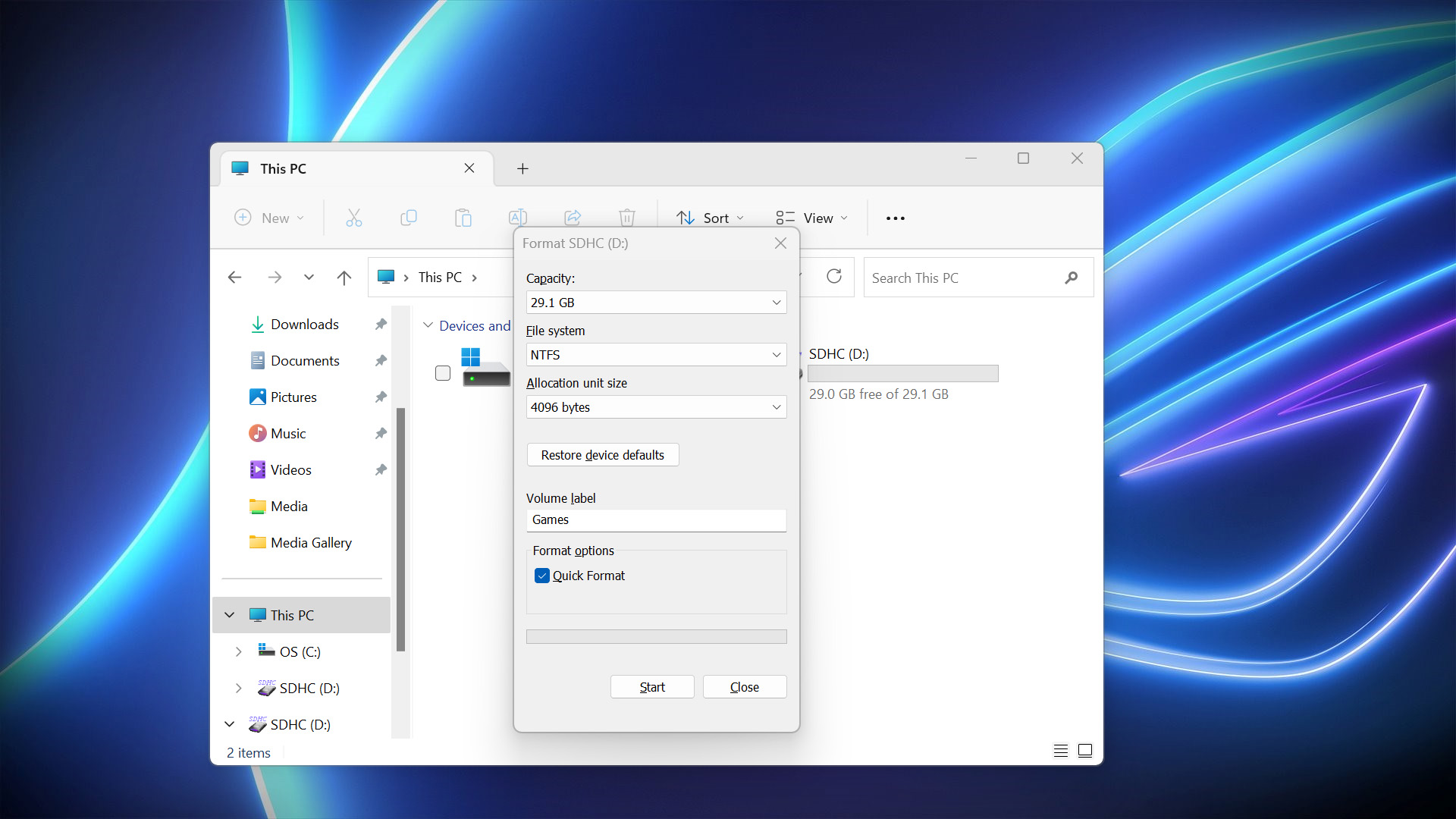Click the More options button
Viewport: 1456px width, 819px height.
[x=893, y=218]
